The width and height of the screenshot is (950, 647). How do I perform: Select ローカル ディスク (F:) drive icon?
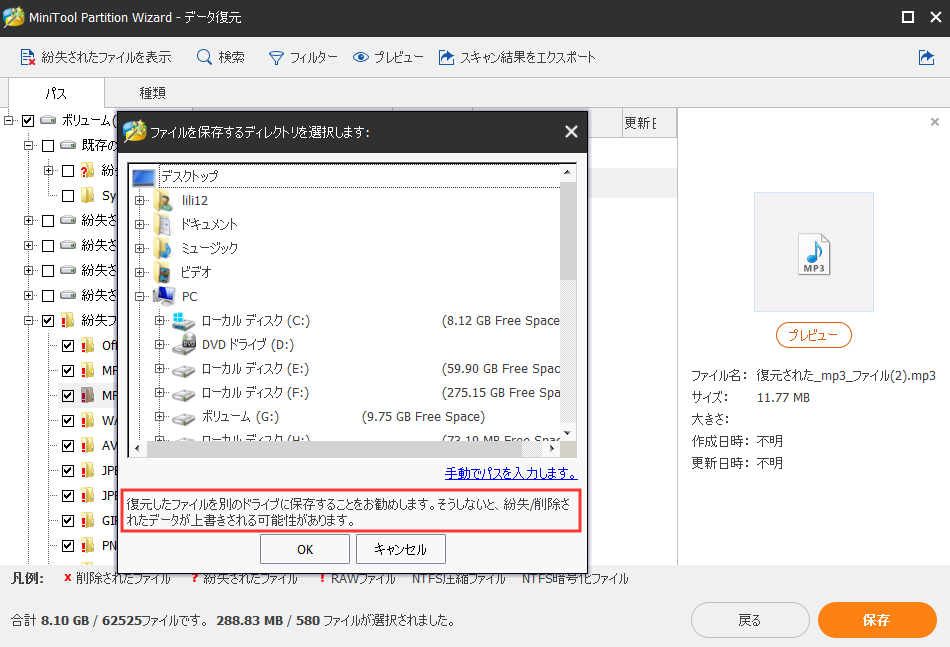(x=183, y=393)
